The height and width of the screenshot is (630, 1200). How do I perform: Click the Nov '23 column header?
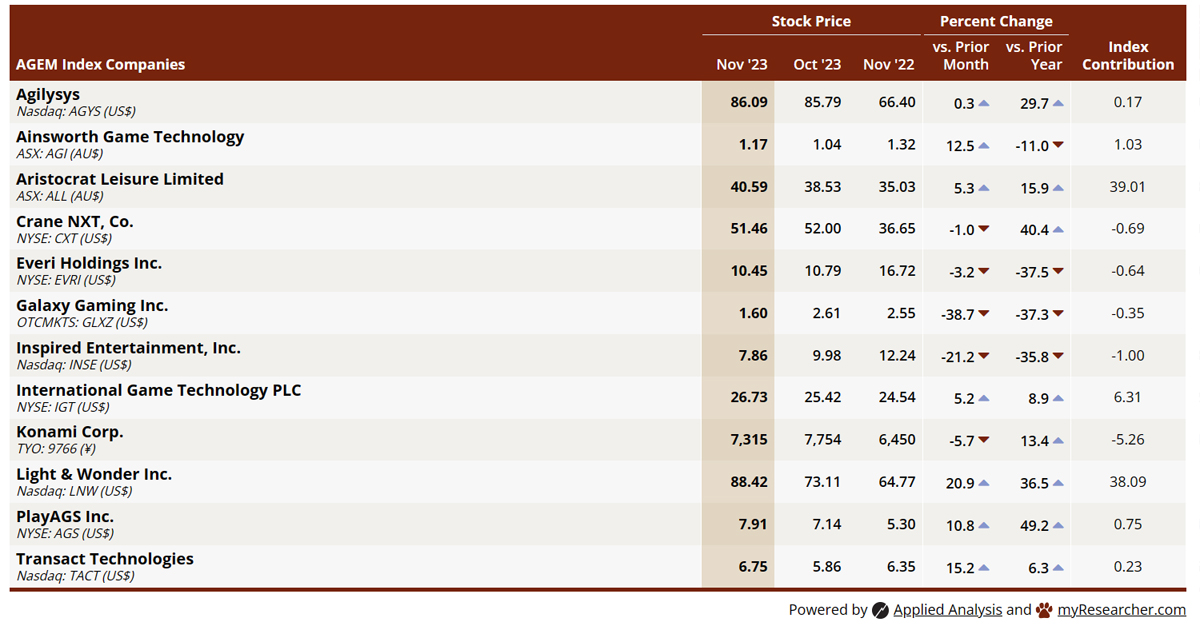742,64
